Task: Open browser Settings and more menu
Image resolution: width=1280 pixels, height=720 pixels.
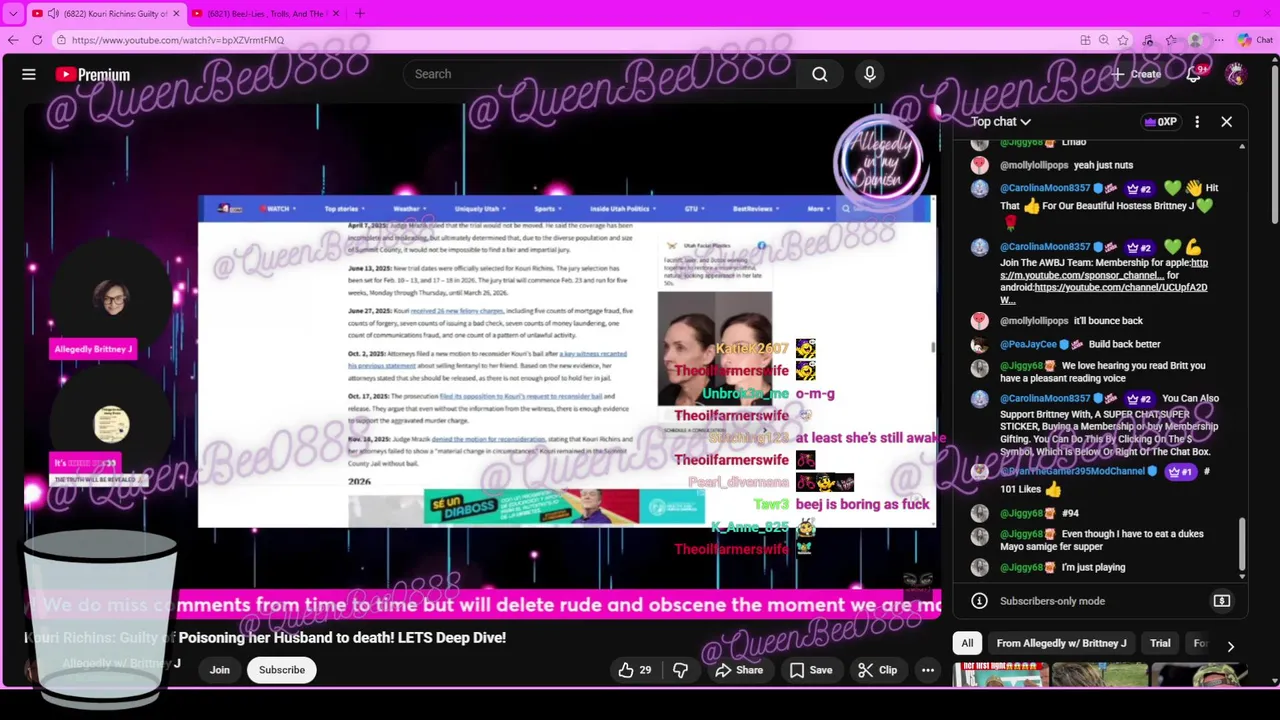Action: click(x=1219, y=40)
